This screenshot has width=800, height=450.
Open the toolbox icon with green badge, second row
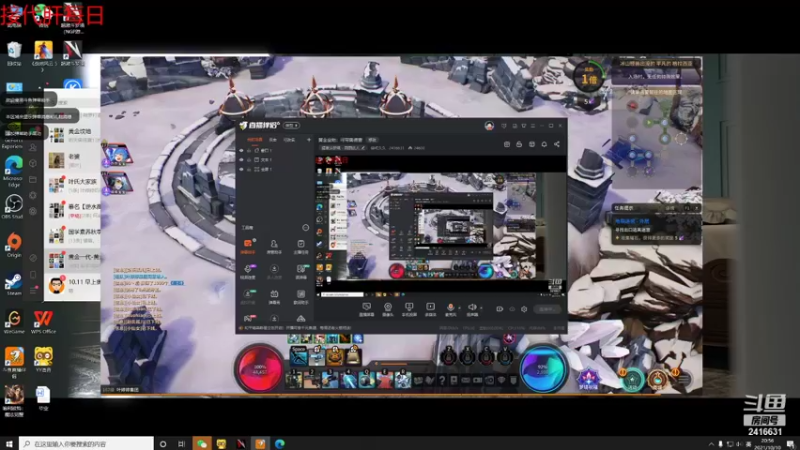pyautogui.click(x=301, y=271)
